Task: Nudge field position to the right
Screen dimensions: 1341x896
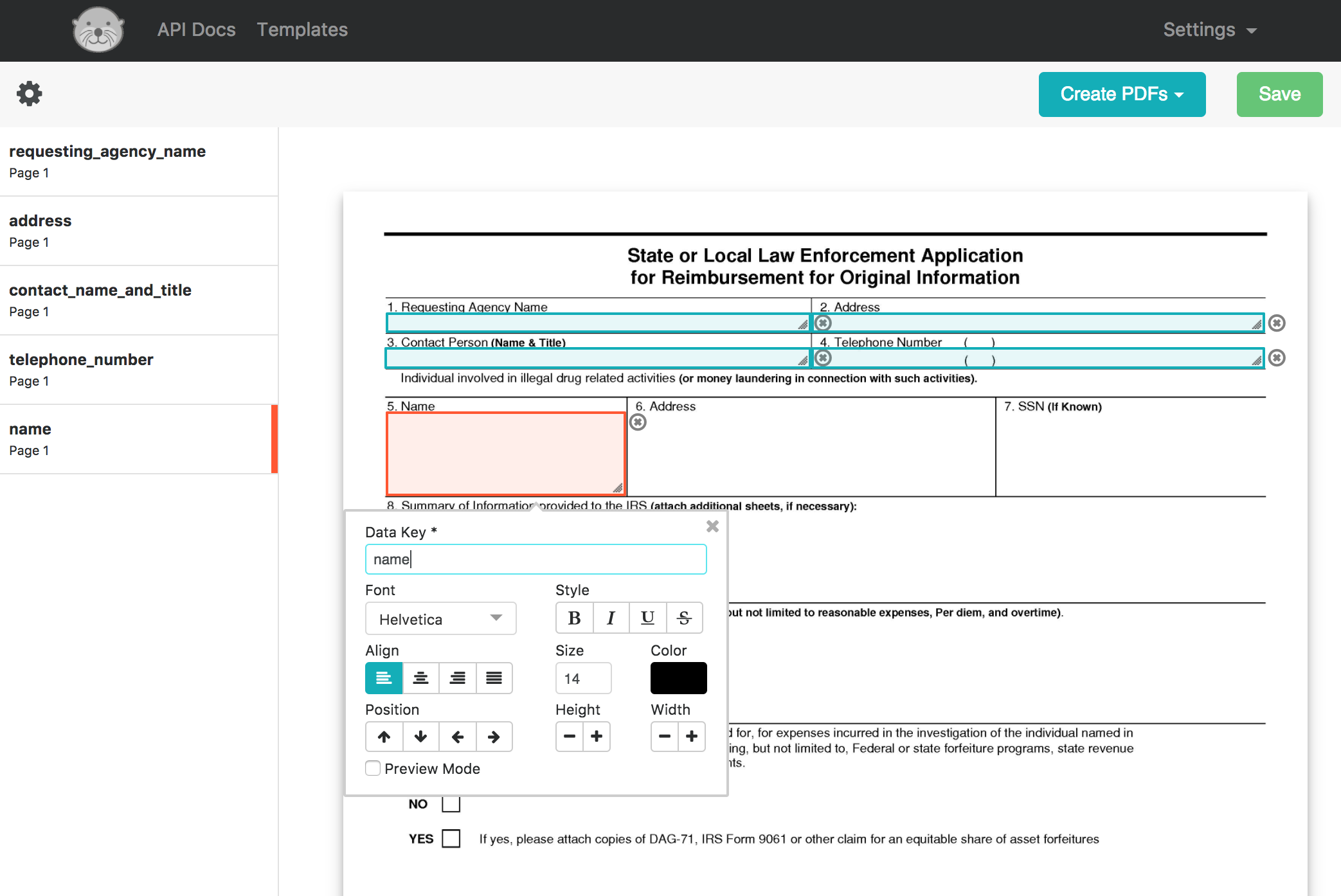Action: (494, 737)
